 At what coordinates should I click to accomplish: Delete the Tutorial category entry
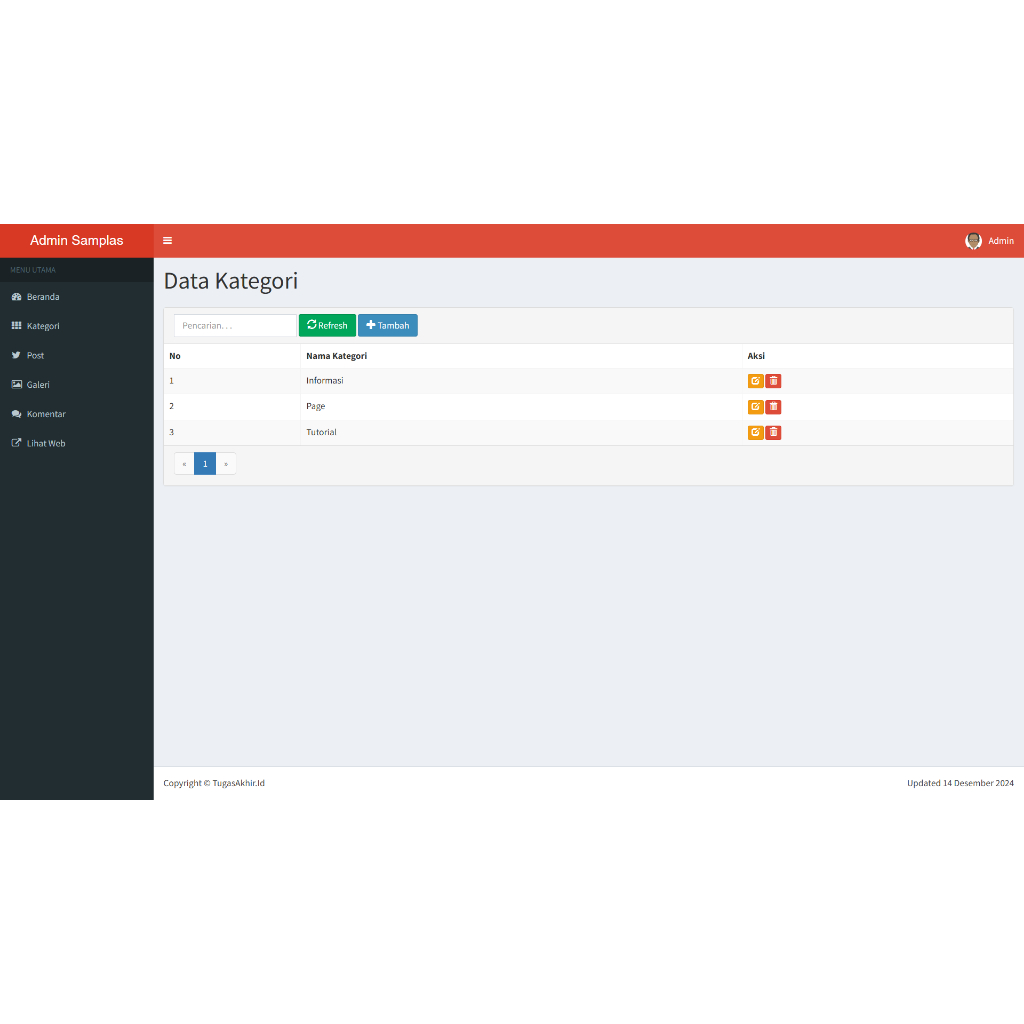coord(773,433)
